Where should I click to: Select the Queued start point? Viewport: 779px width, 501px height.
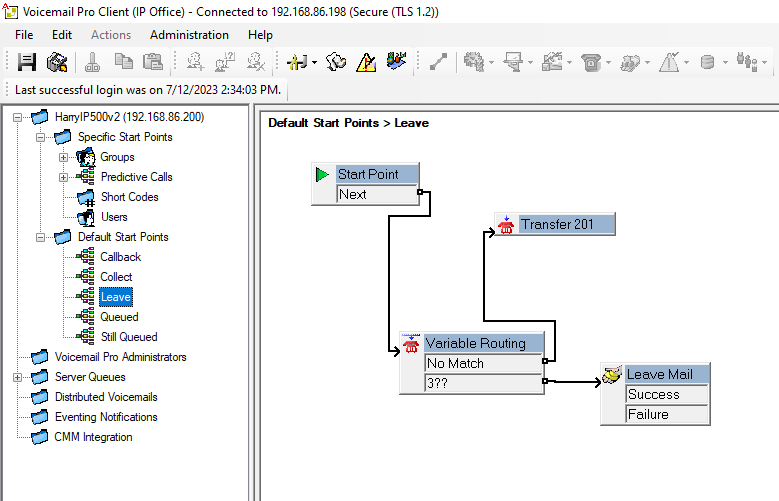[119, 317]
